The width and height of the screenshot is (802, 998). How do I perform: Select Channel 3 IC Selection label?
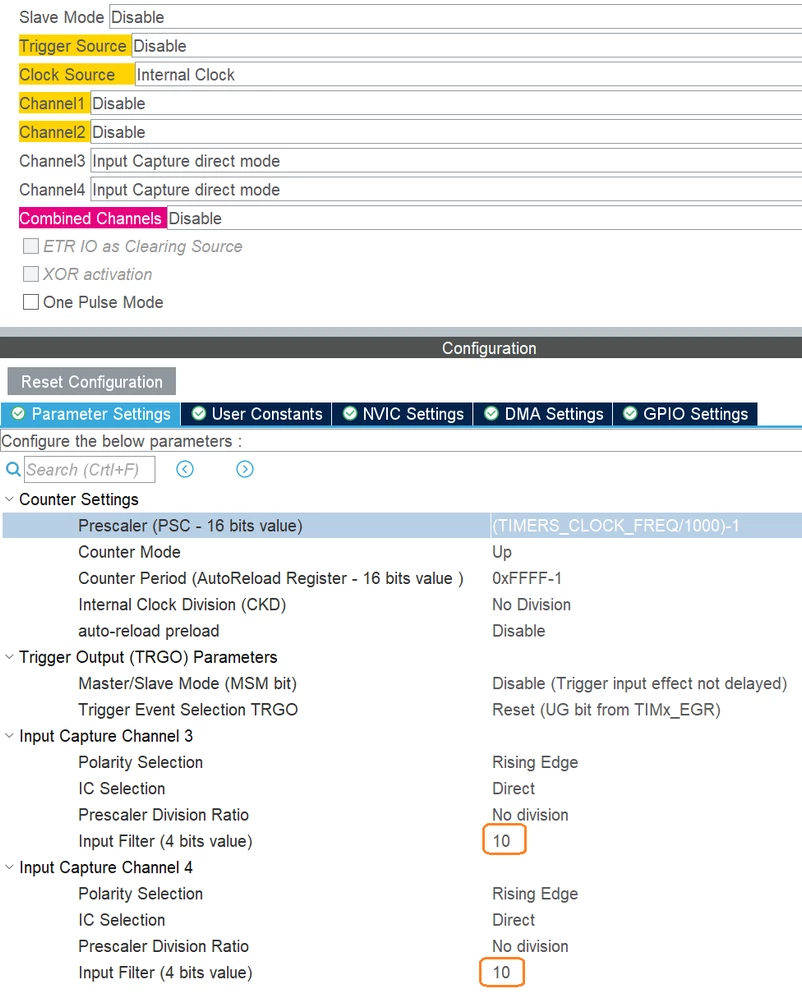[x=122, y=788]
